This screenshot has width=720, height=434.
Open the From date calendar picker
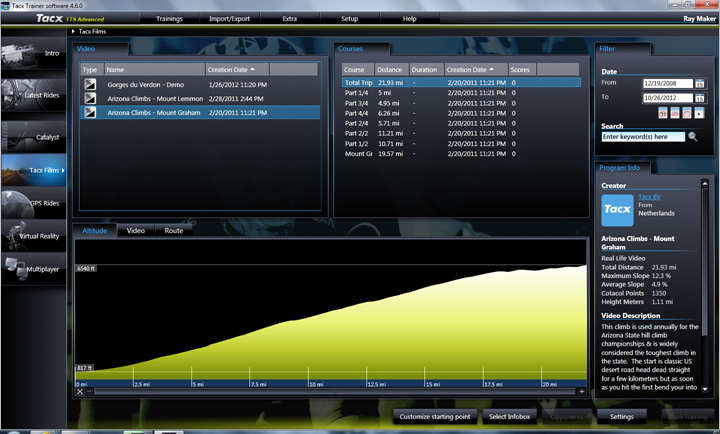699,84
